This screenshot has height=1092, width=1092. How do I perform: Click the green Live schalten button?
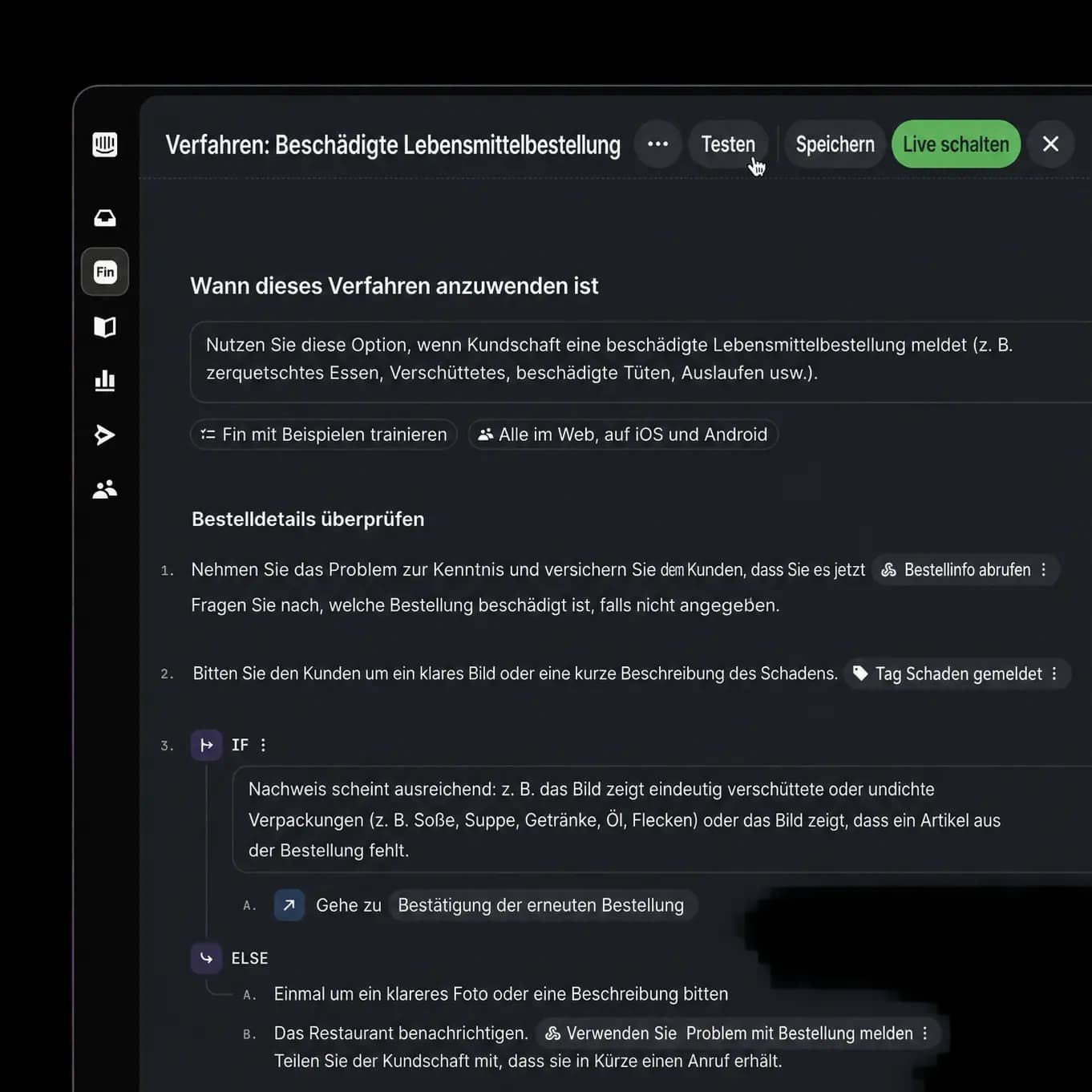(956, 144)
